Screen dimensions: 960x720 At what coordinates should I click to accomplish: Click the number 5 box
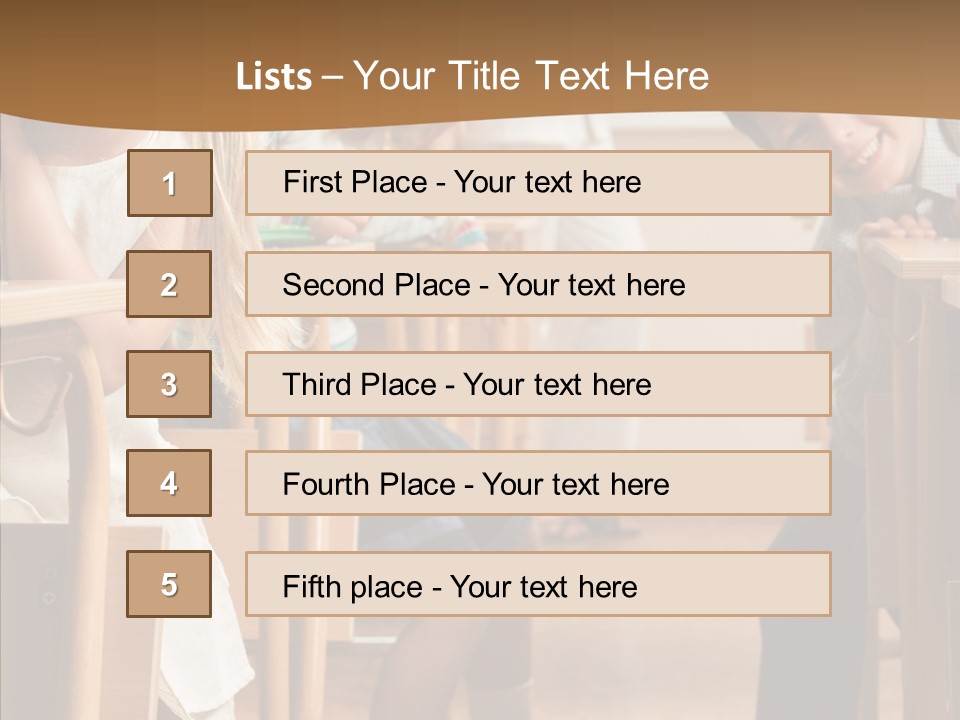coord(169,584)
